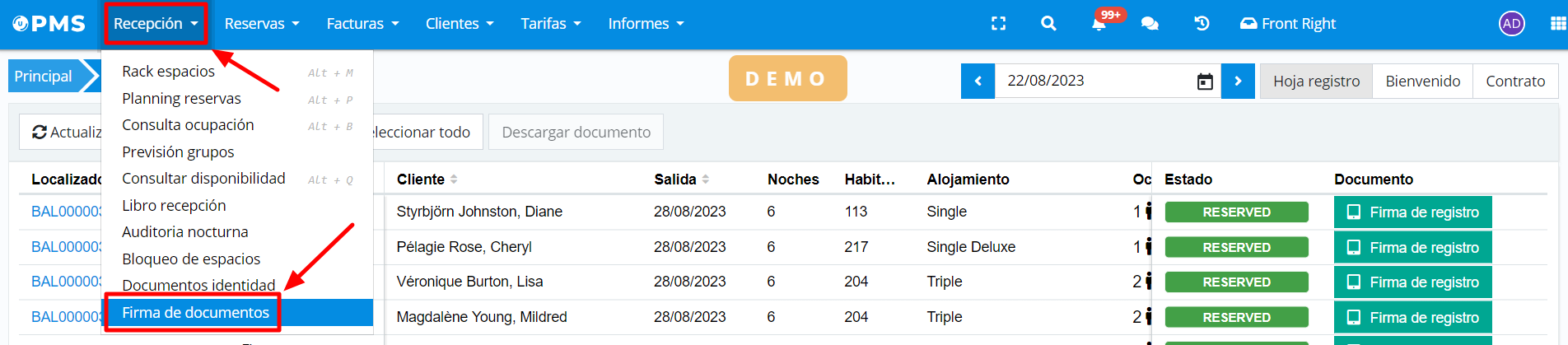Screen dimensions: 1568x345
Task: Click Firma de registro for Diane Johnston
Action: pyautogui.click(x=1412, y=212)
